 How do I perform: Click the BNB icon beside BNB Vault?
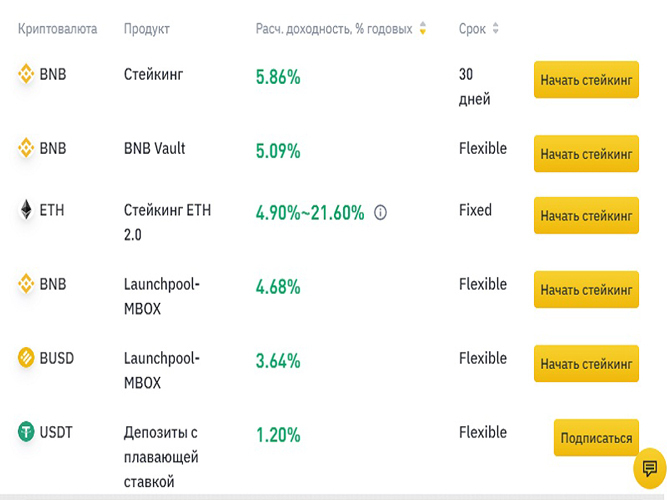tap(26, 148)
